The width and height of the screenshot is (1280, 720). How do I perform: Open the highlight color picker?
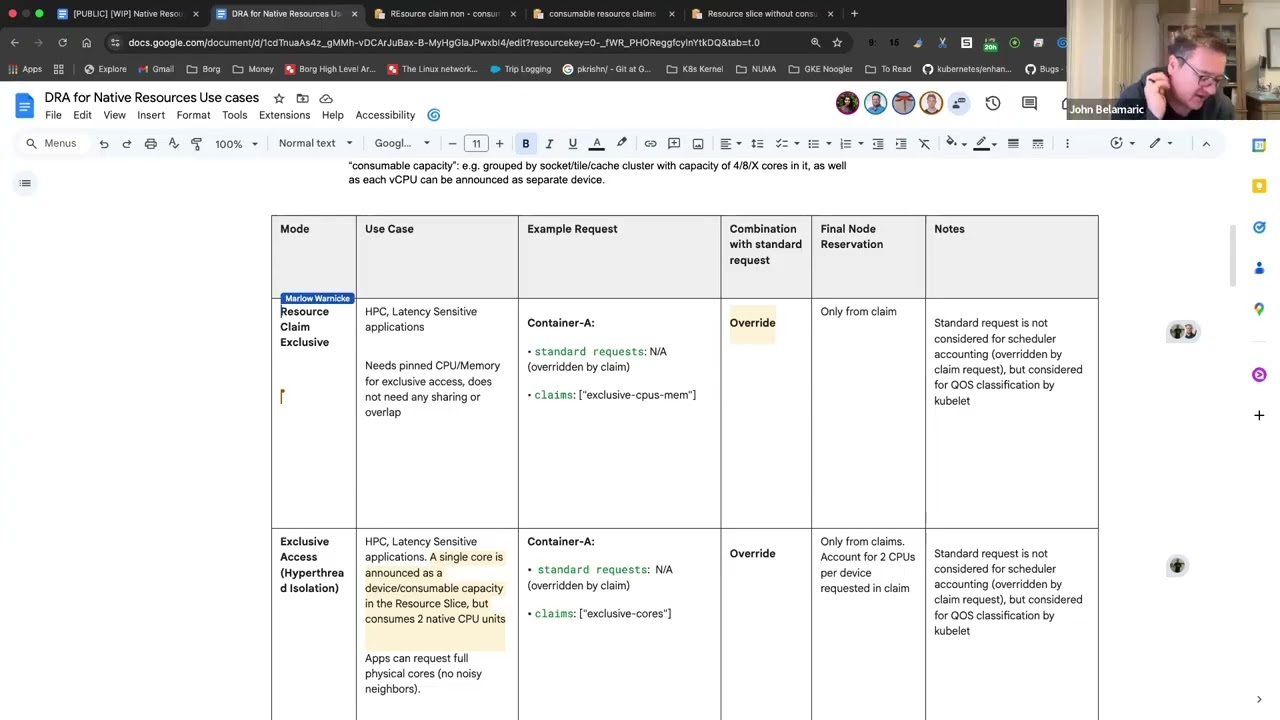click(x=621, y=144)
